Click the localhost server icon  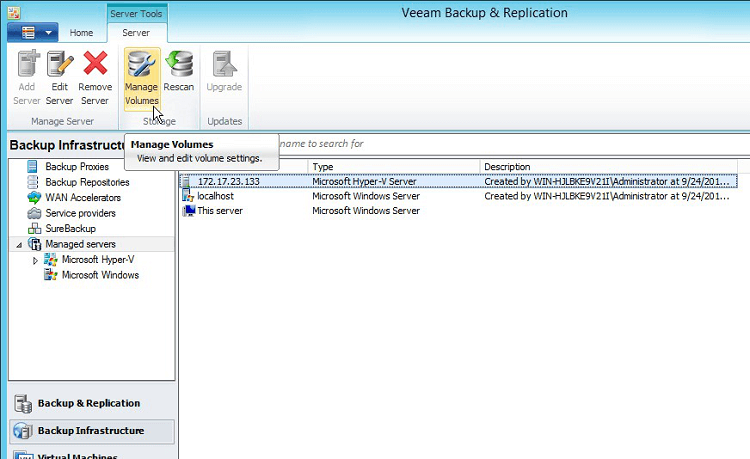(x=188, y=196)
